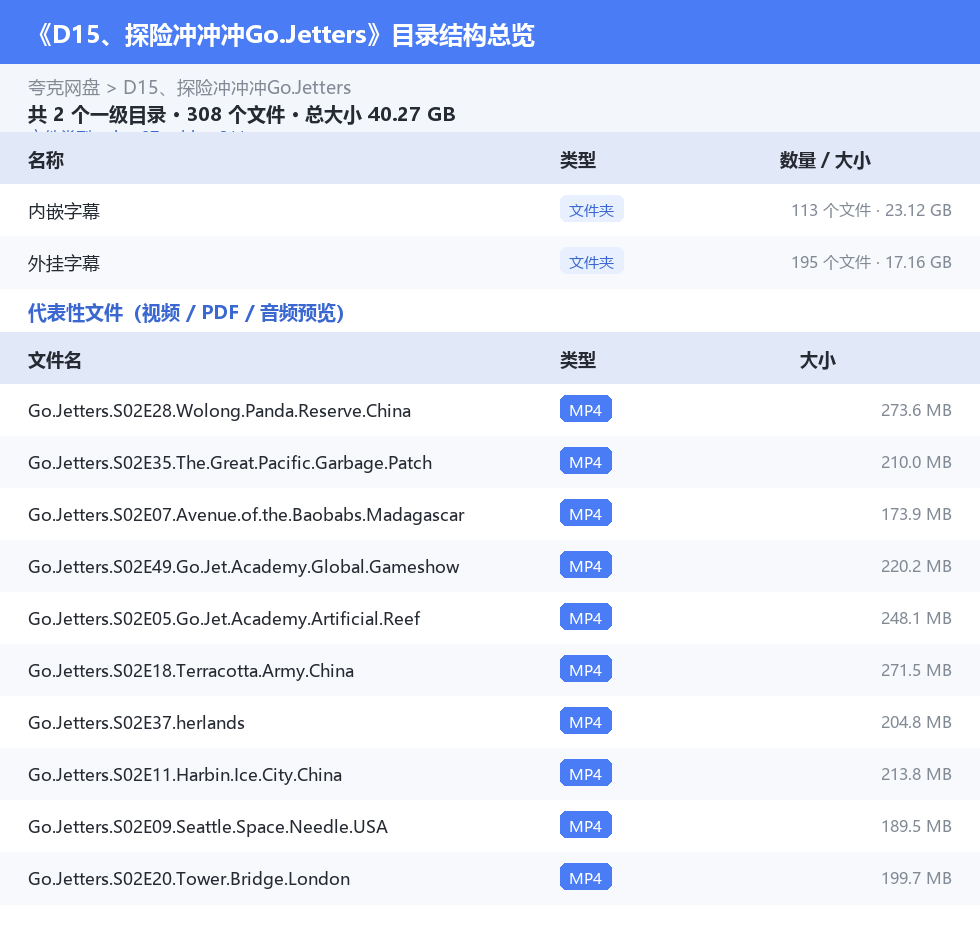This screenshot has width=980, height=936.
Task: Click MP4 badge for S02E09 Seattle Space Needle
Action: (x=586, y=825)
